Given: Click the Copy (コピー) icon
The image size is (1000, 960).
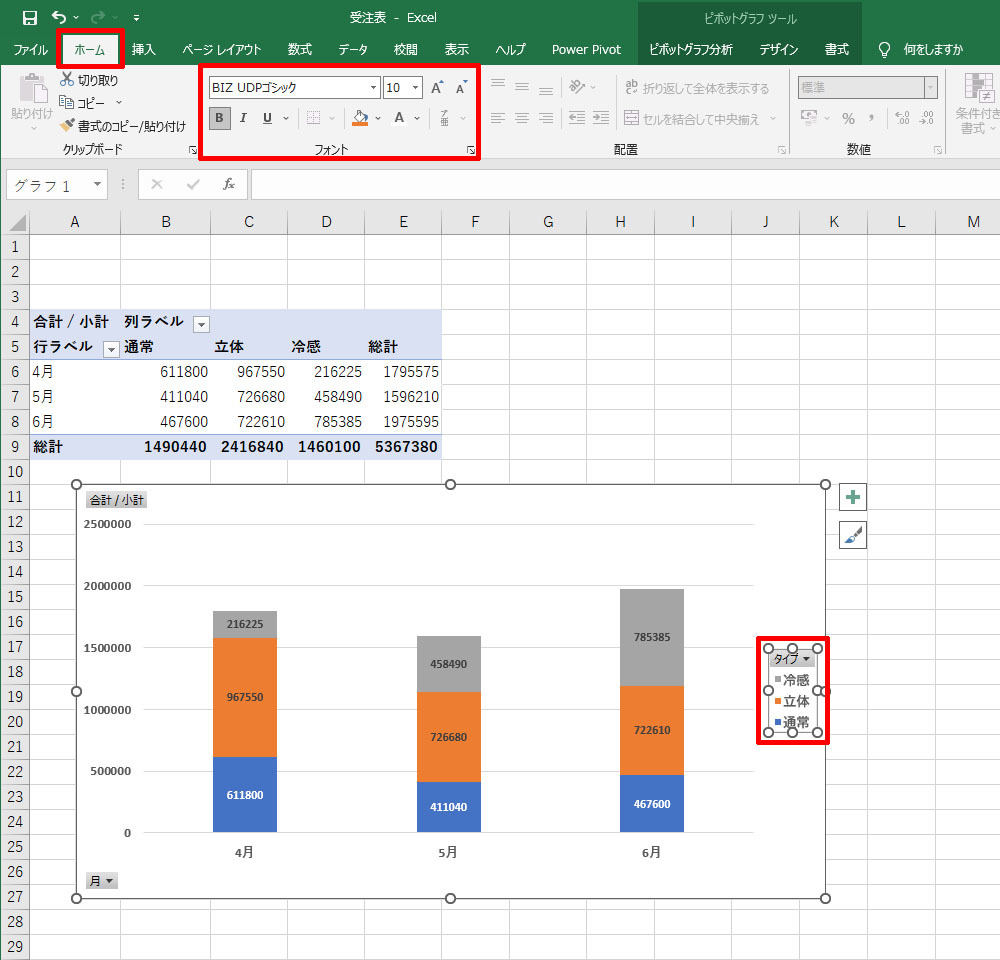Looking at the screenshot, I should click(66, 102).
